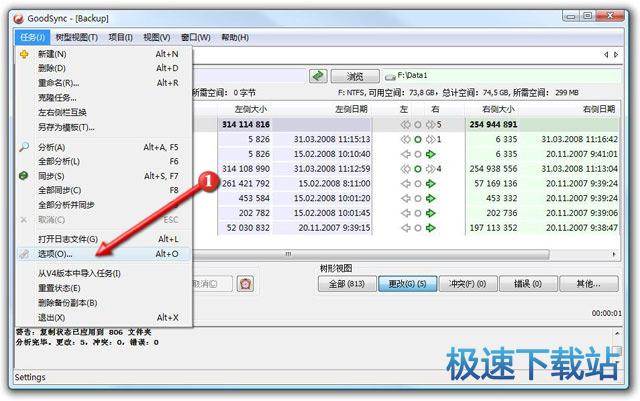Select date cell 20.11.2007 9:38:47
The image size is (640, 401).
[582, 228]
